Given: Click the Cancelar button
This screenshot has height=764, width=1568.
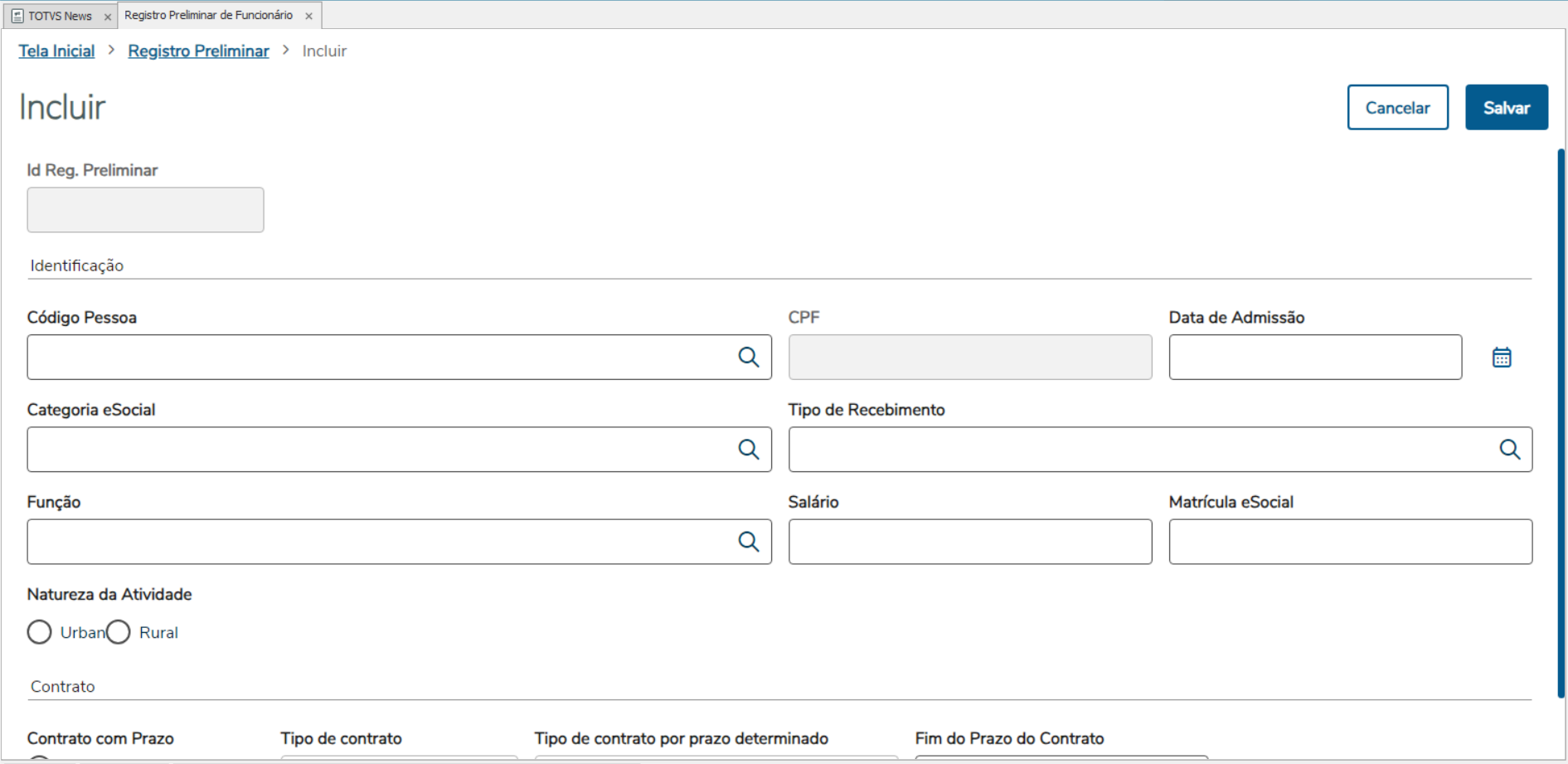Looking at the screenshot, I should (1397, 107).
